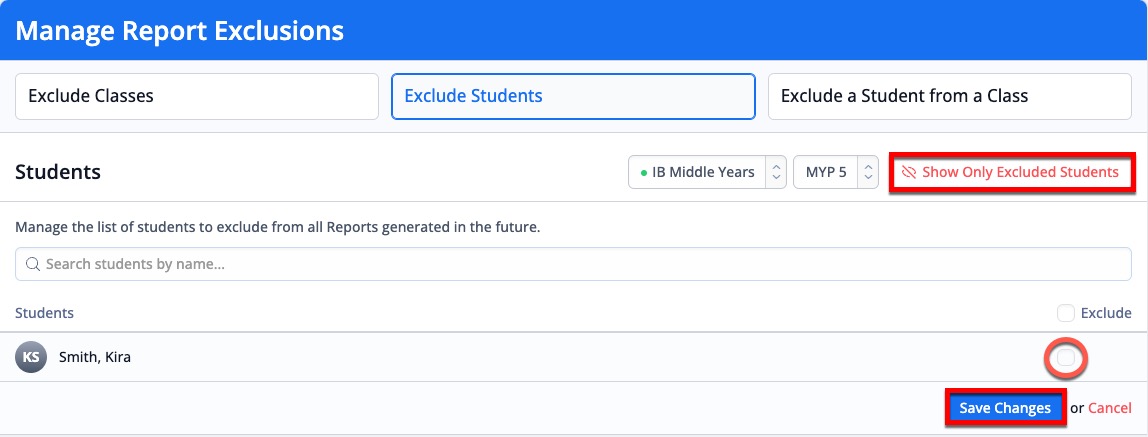This screenshot has height=437, width=1148.
Task: Click the KS avatar for Kira Smith
Action: 31,357
